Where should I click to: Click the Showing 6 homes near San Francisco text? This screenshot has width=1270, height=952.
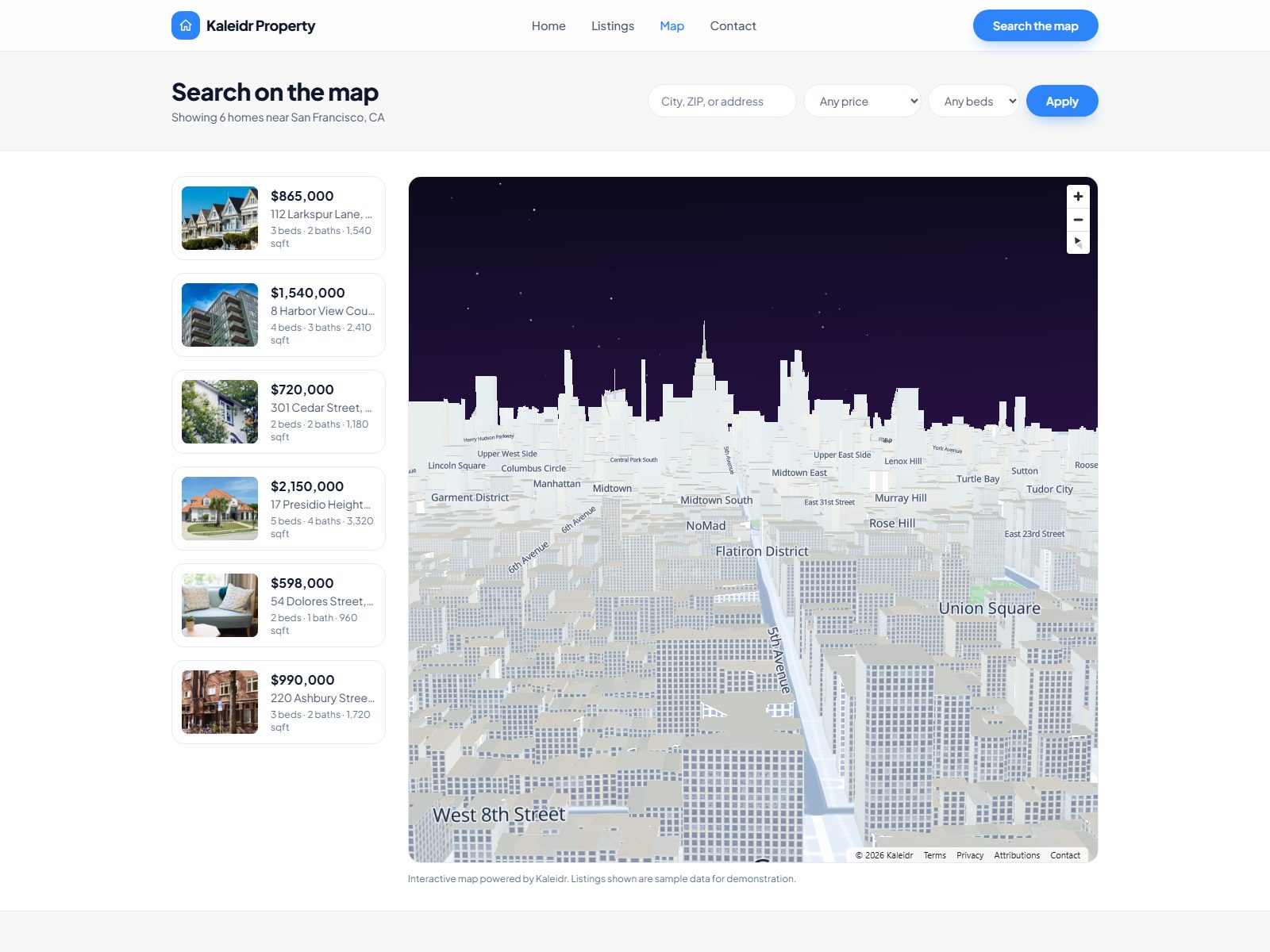[278, 117]
